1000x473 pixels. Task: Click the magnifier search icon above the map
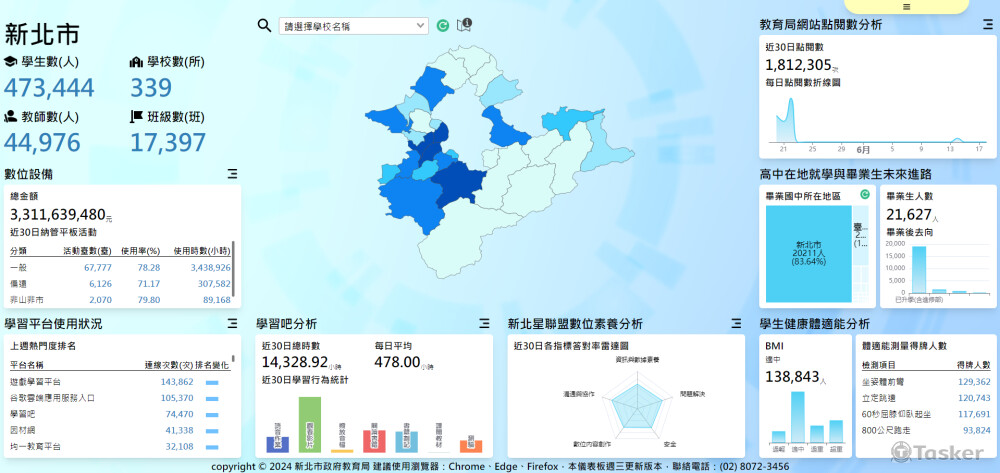(264, 26)
